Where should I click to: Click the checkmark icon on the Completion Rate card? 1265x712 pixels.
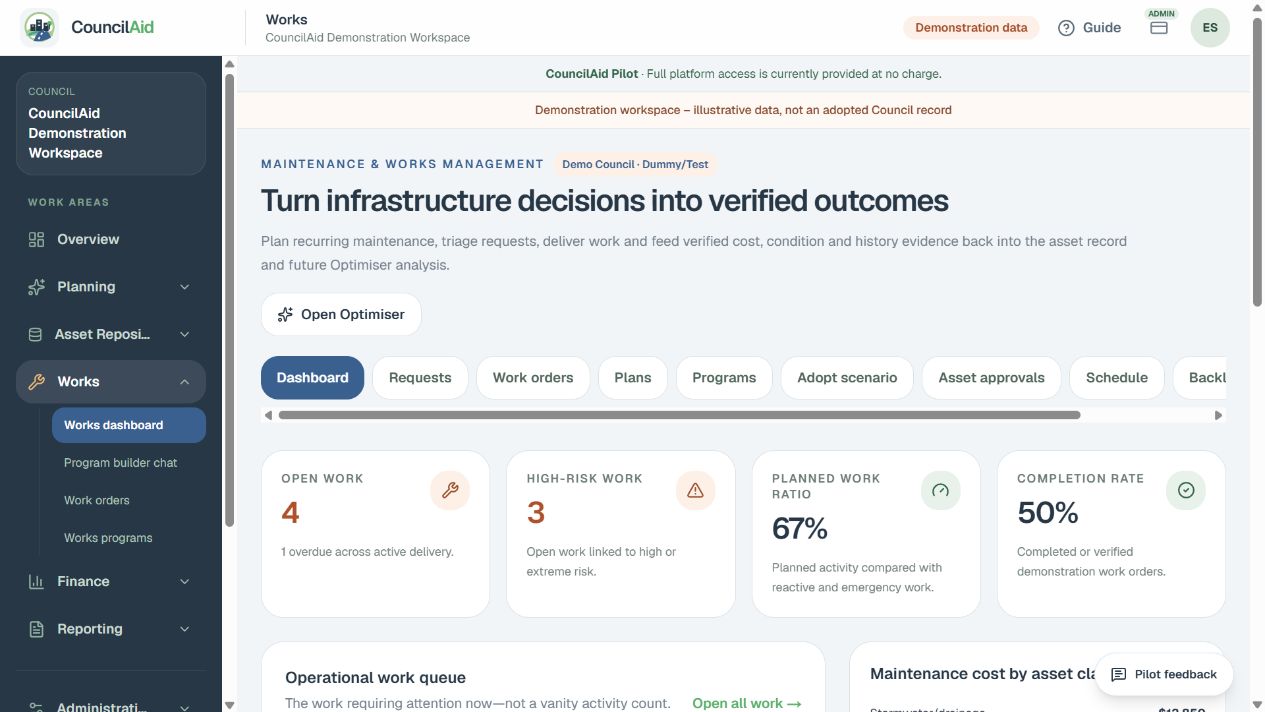point(1186,490)
